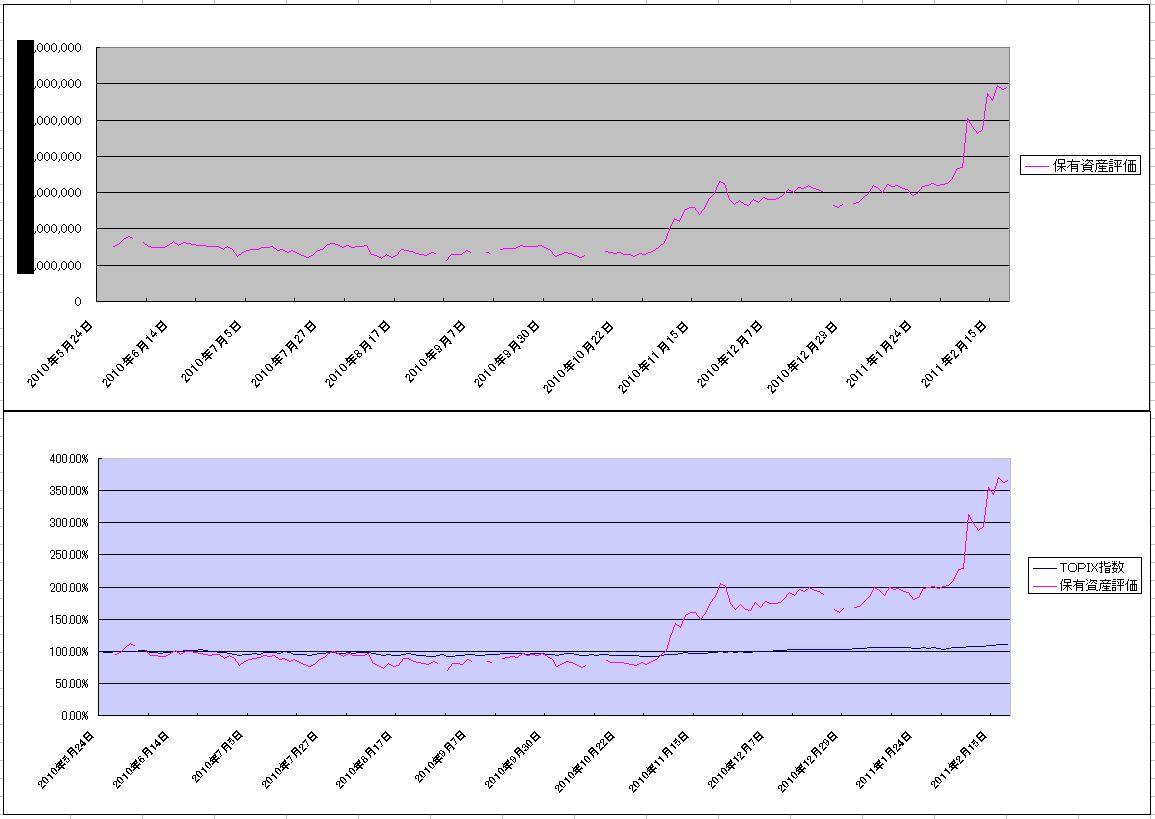Select the 400.00% label on bottom chart axis
The width and height of the screenshot is (1155, 819).
[69, 459]
